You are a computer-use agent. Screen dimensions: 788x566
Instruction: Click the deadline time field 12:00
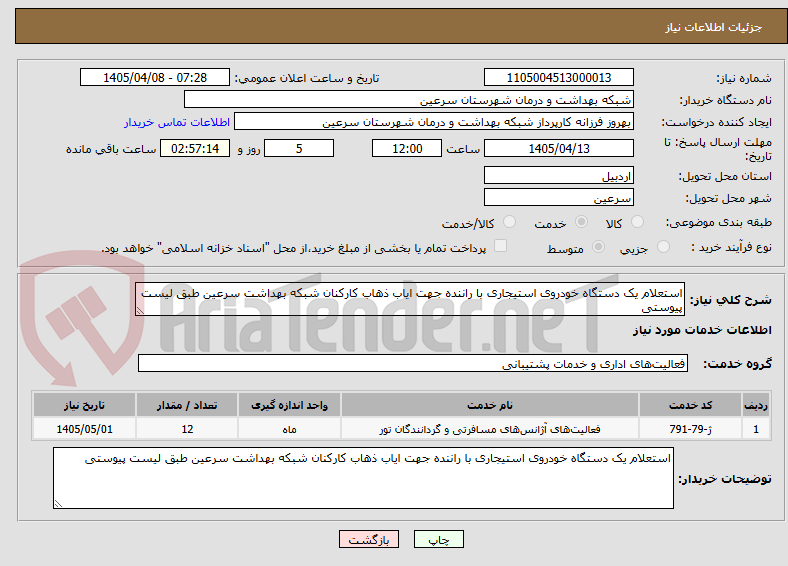407,148
